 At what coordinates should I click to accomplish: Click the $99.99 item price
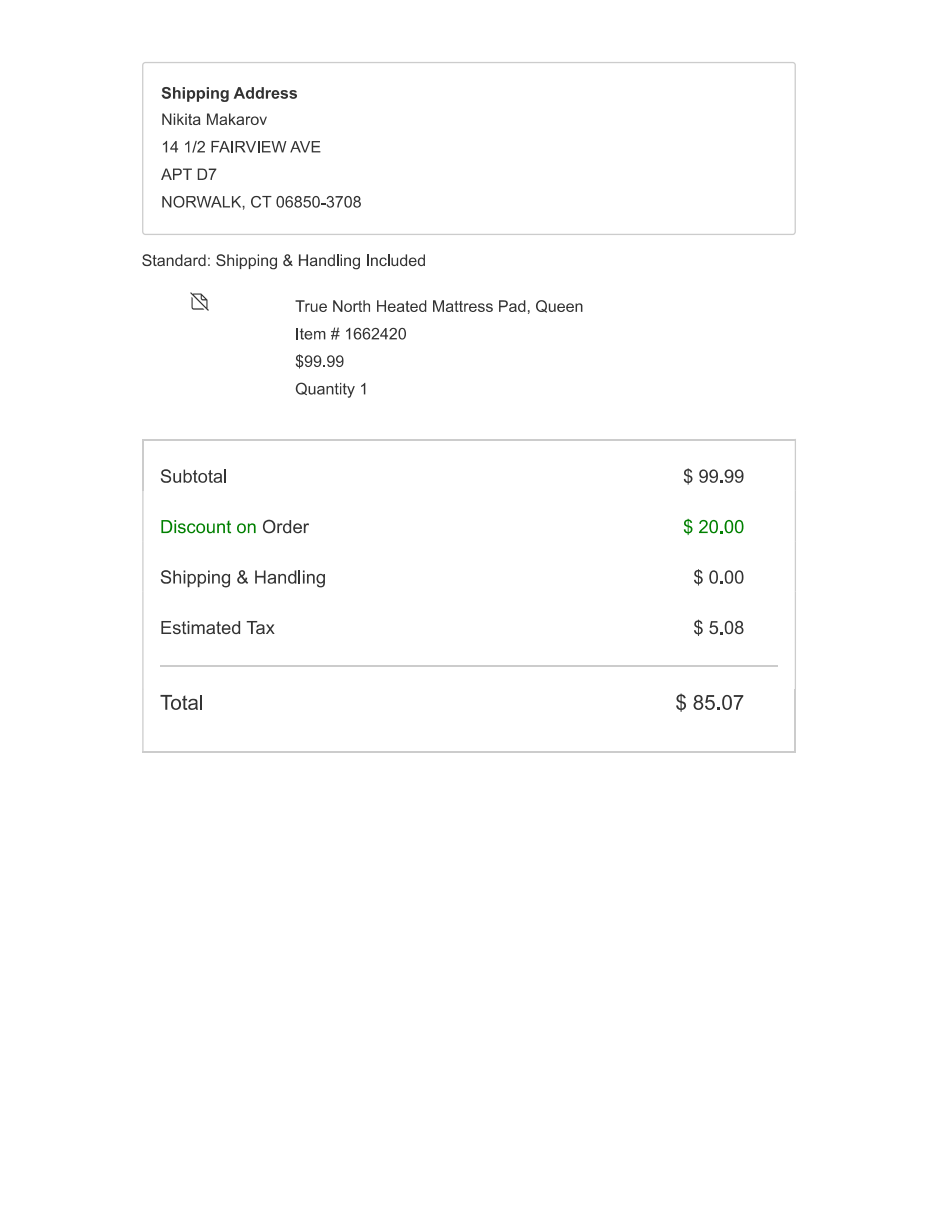point(320,362)
